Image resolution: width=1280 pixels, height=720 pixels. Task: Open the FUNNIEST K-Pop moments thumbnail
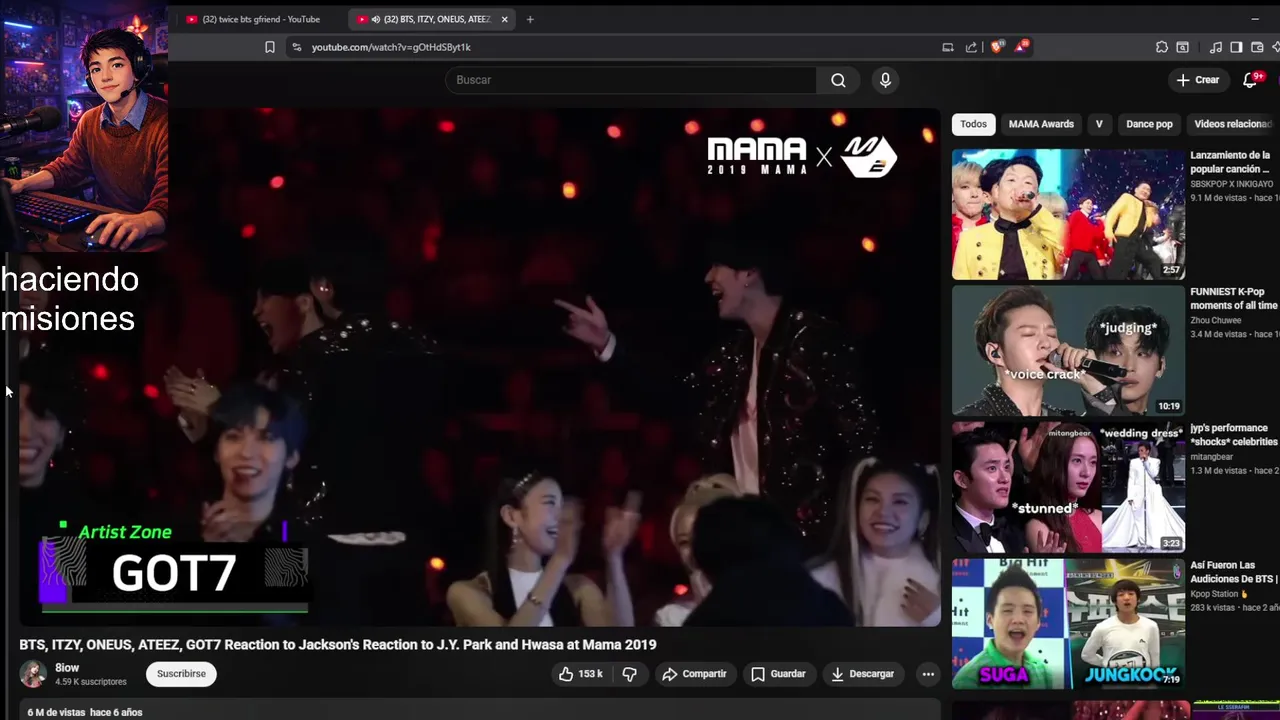(x=1068, y=351)
